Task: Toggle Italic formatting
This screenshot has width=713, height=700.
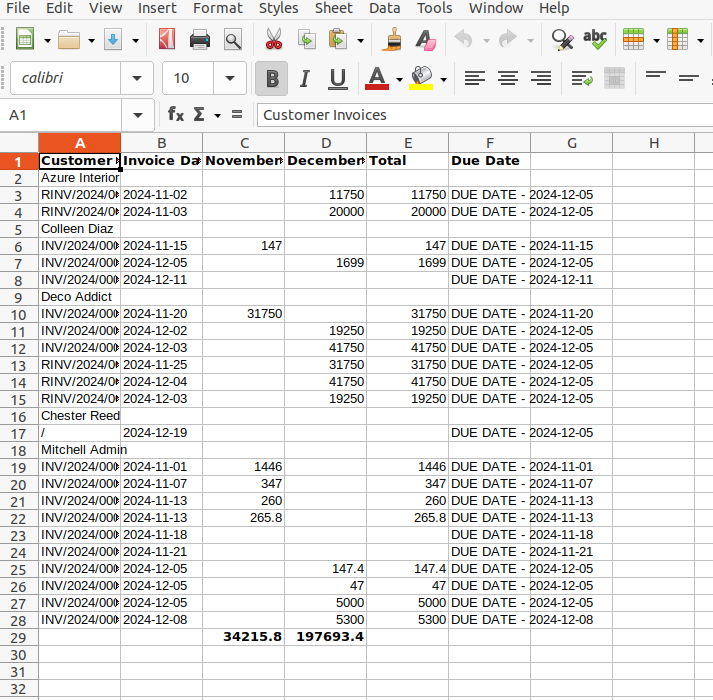Action: click(305, 78)
